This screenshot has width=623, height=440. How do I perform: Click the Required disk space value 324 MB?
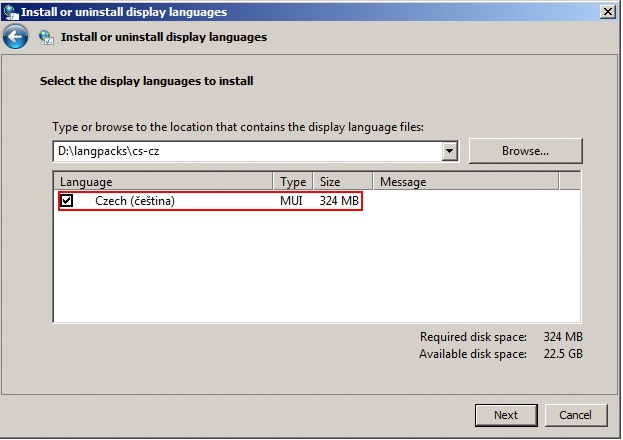563,337
